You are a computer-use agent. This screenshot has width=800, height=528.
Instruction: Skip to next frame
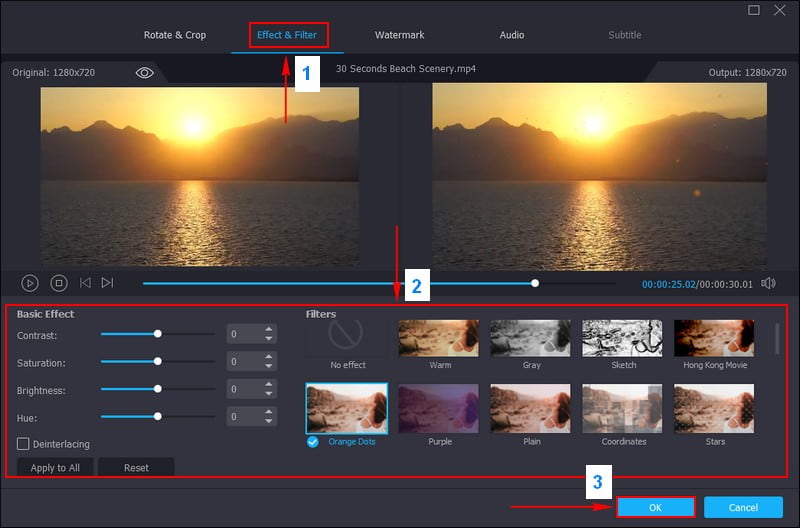pyautogui.click(x=107, y=283)
